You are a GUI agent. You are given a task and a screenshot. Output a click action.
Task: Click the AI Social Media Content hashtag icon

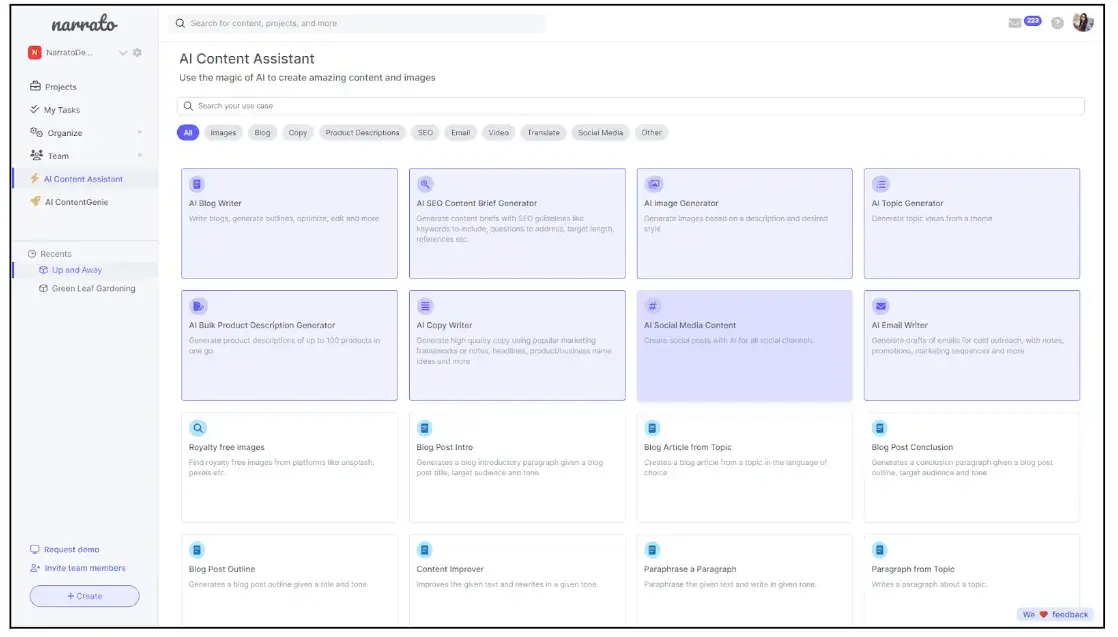[653, 306]
